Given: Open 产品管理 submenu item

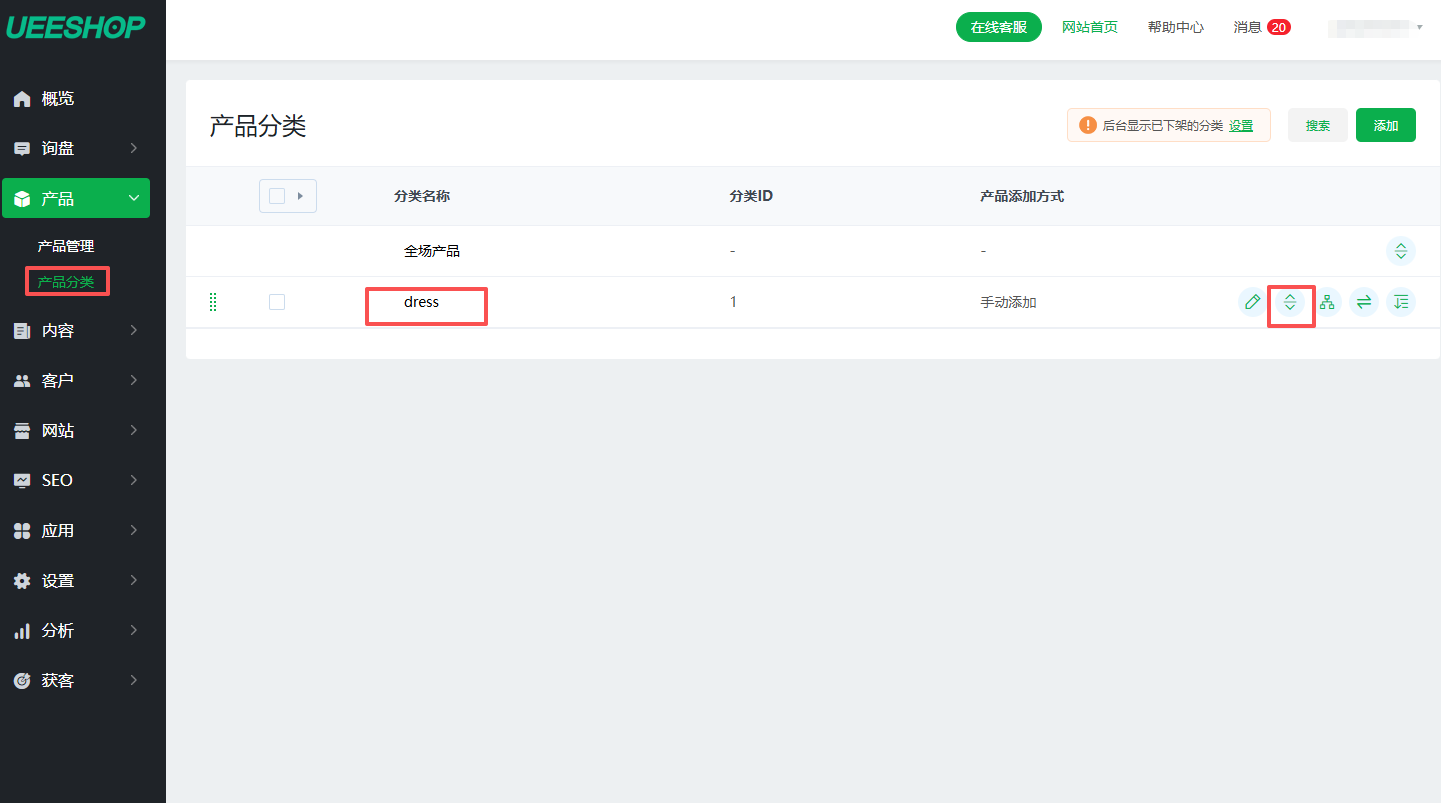Looking at the screenshot, I should pos(66,246).
